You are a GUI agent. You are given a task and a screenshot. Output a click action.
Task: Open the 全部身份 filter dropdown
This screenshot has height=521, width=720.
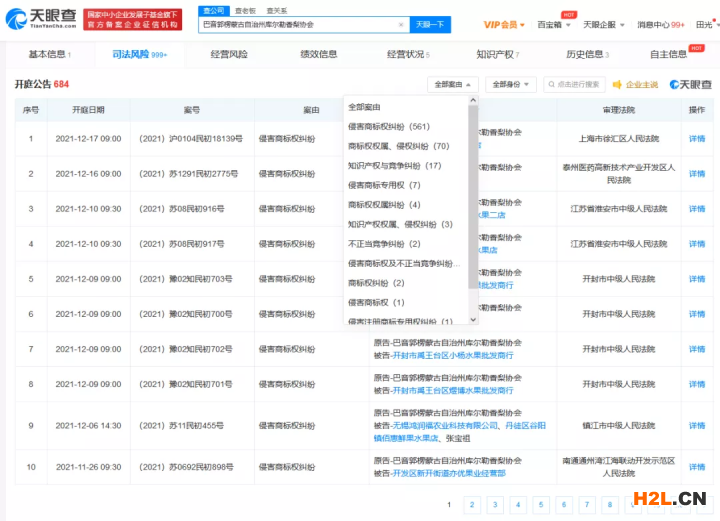point(511,84)
